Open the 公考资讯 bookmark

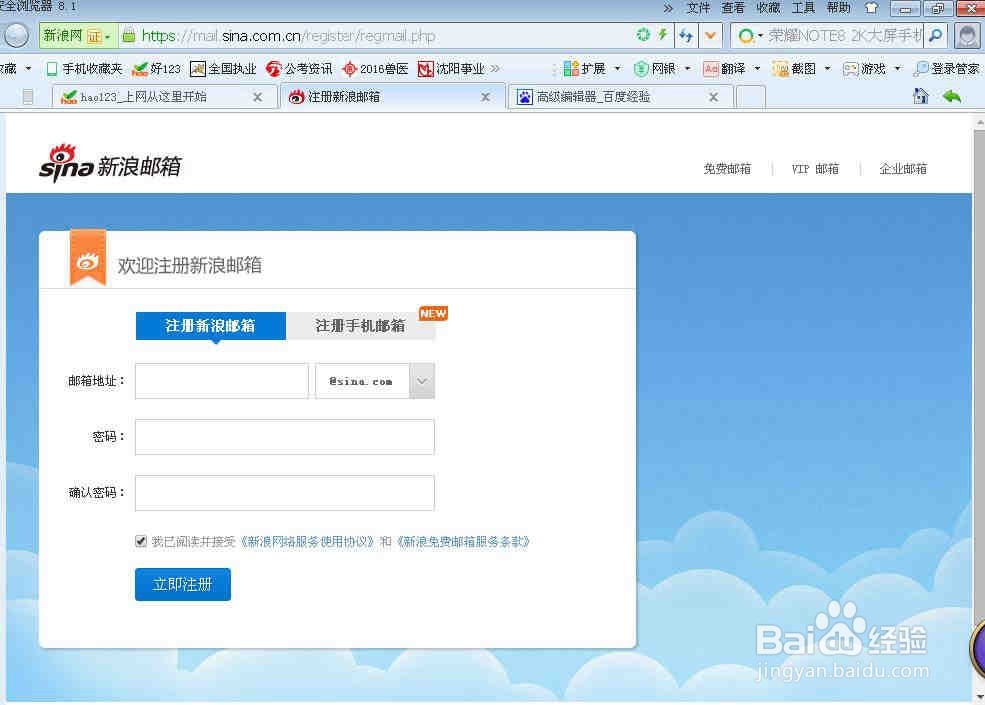pyautogui.click(x=299, y=68)
